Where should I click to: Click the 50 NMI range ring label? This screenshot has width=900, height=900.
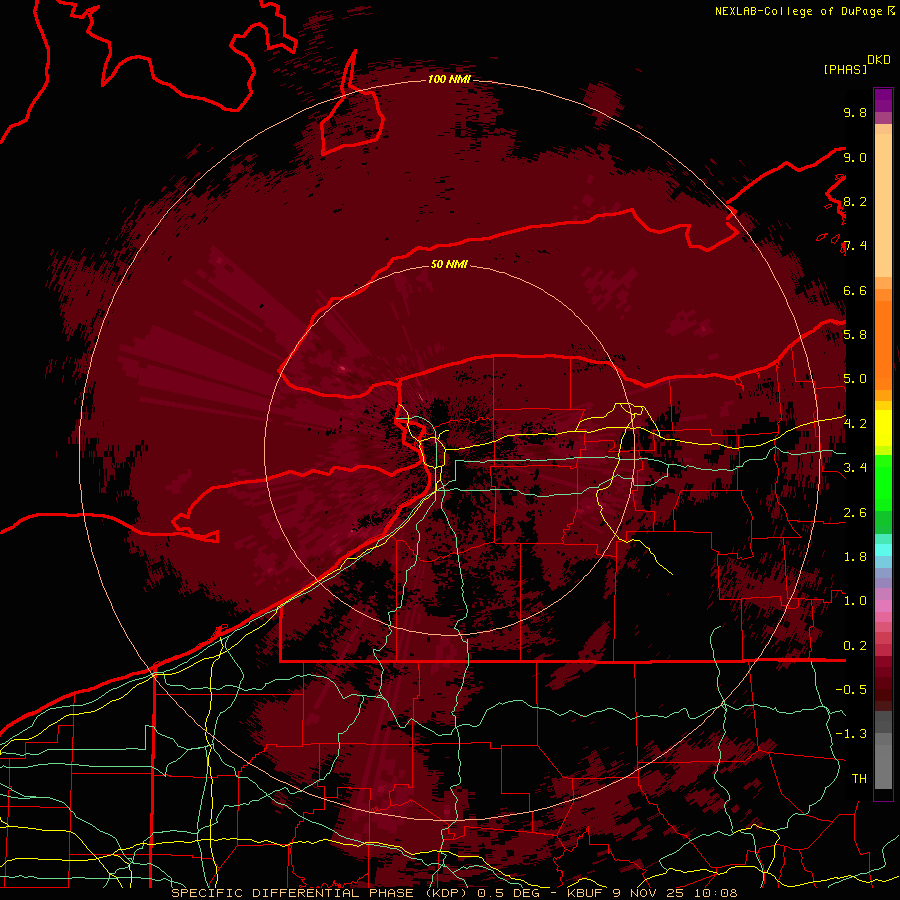pos(449,264)
